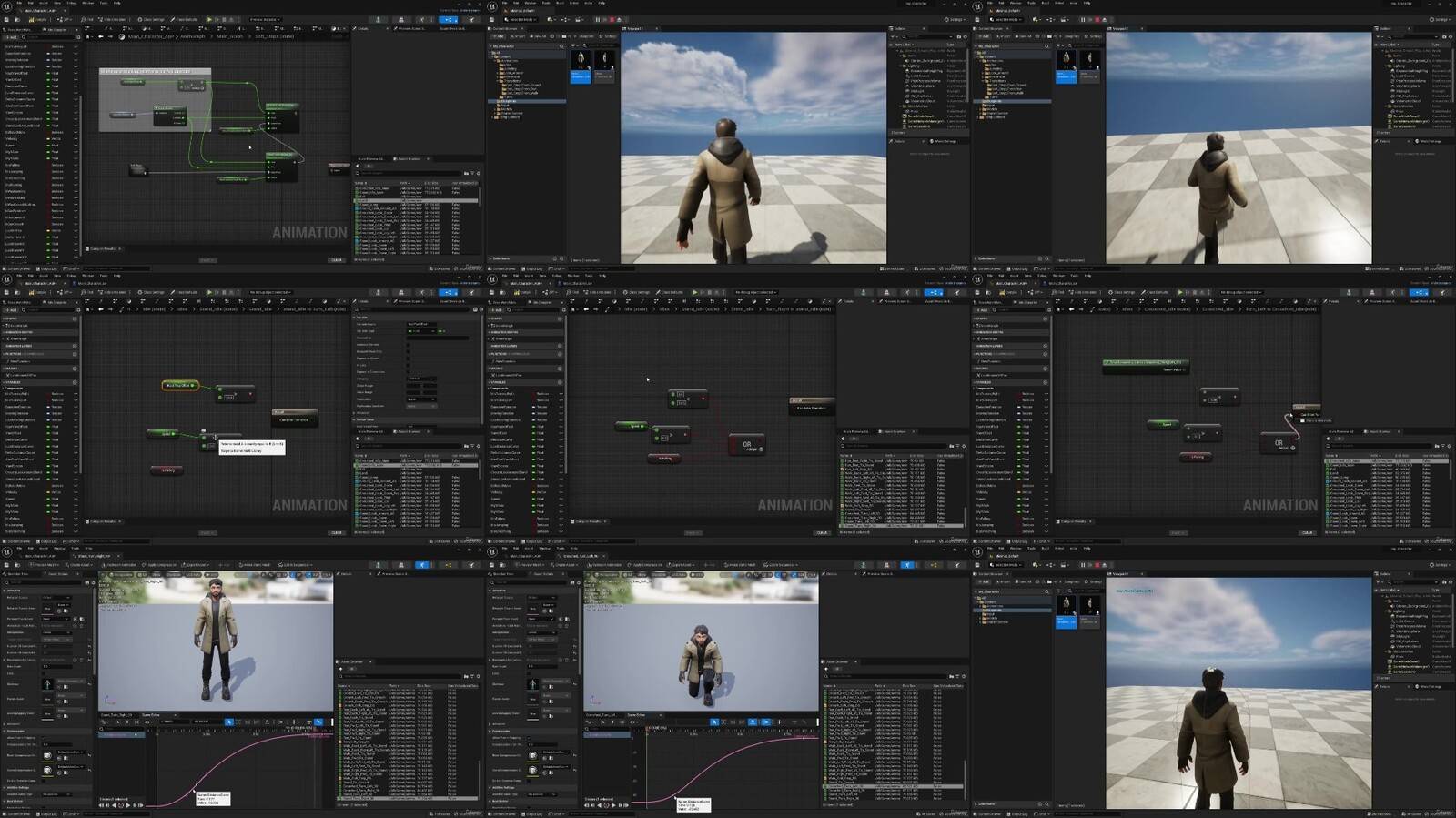Open the Category dropdown in Details panel

(421, 379)
